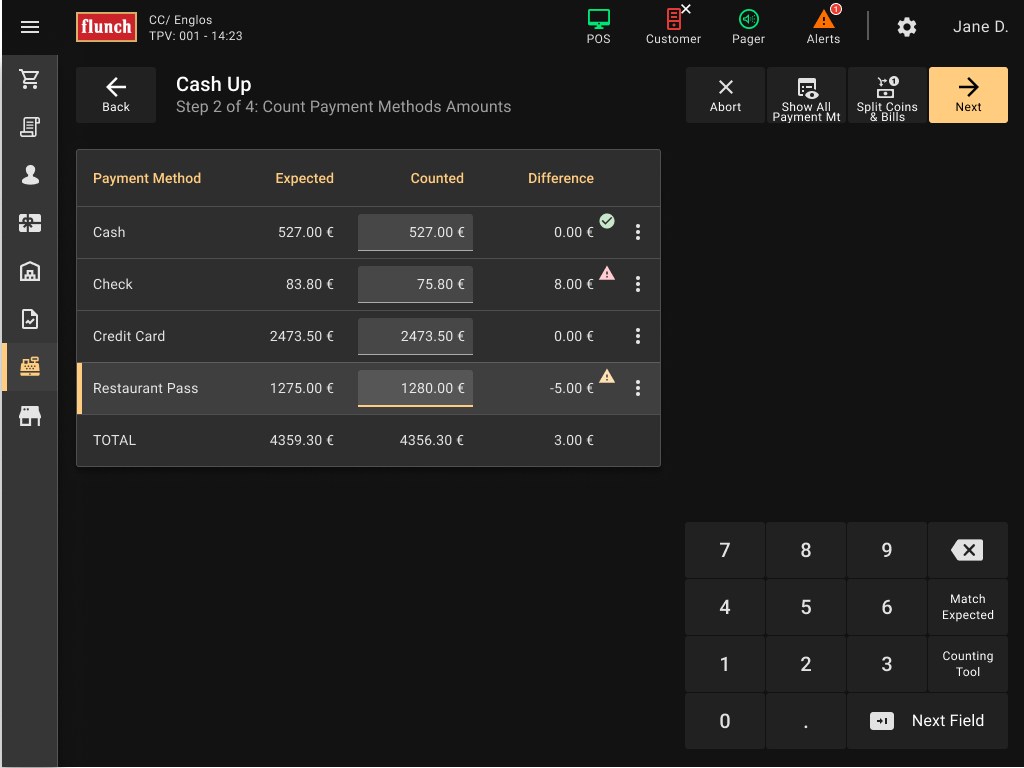The width and height of the screenshot is (1024, 768).
Task: Open the receipts sidebar icon
Action: (30, 127)
